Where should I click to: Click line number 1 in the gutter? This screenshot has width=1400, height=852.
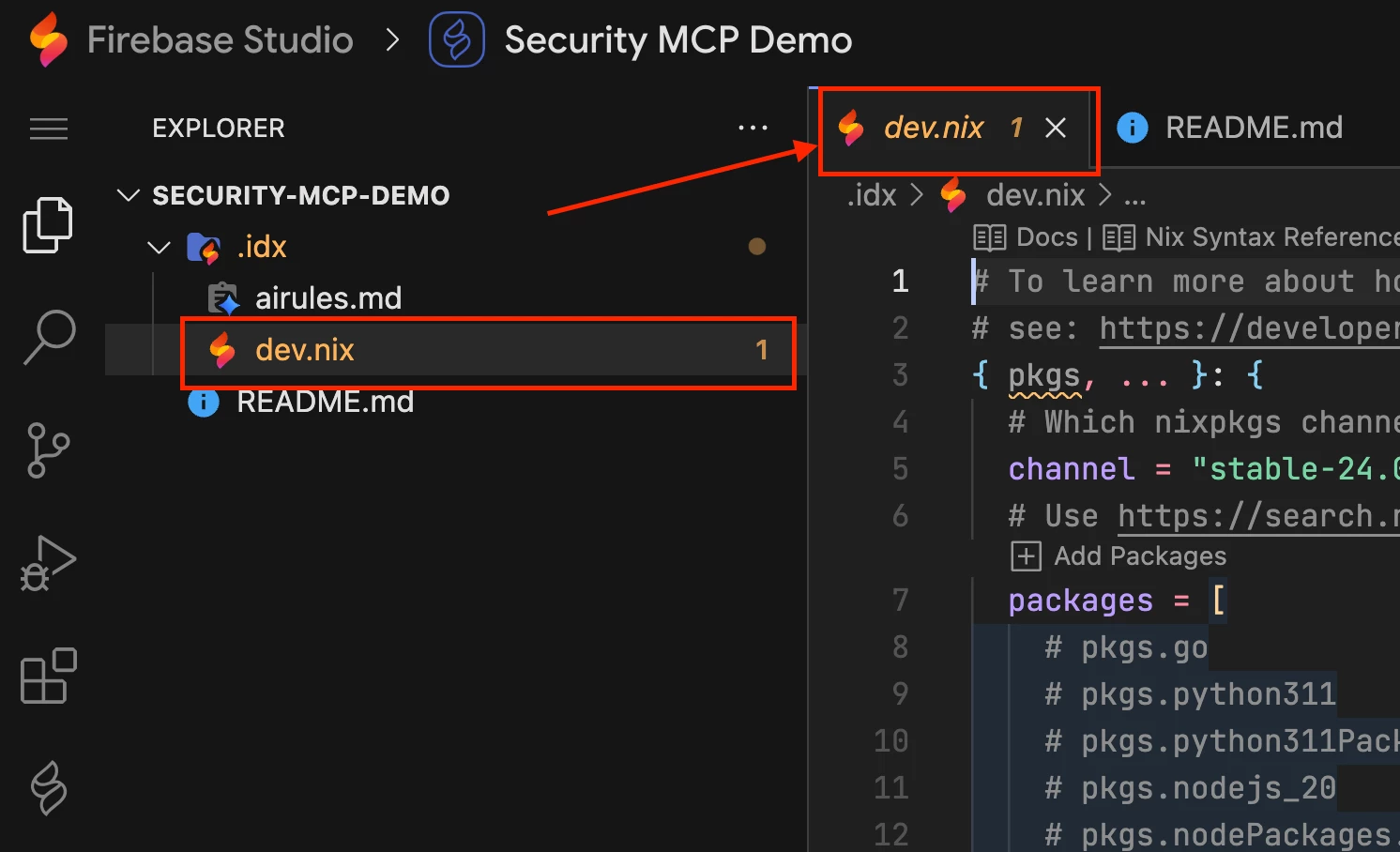[x=901, y=281]
